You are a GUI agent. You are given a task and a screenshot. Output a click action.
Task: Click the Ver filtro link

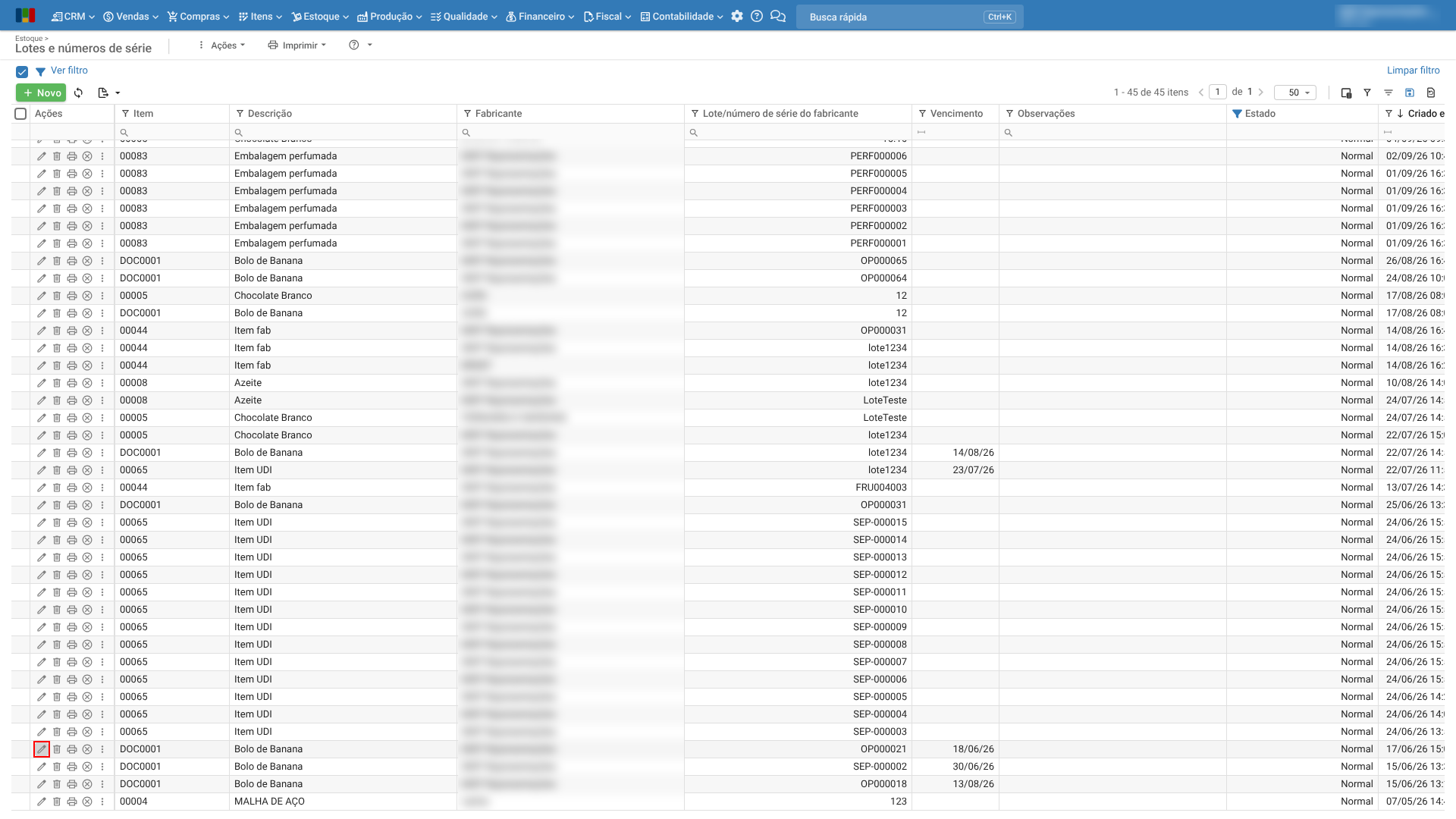(69, 71)
